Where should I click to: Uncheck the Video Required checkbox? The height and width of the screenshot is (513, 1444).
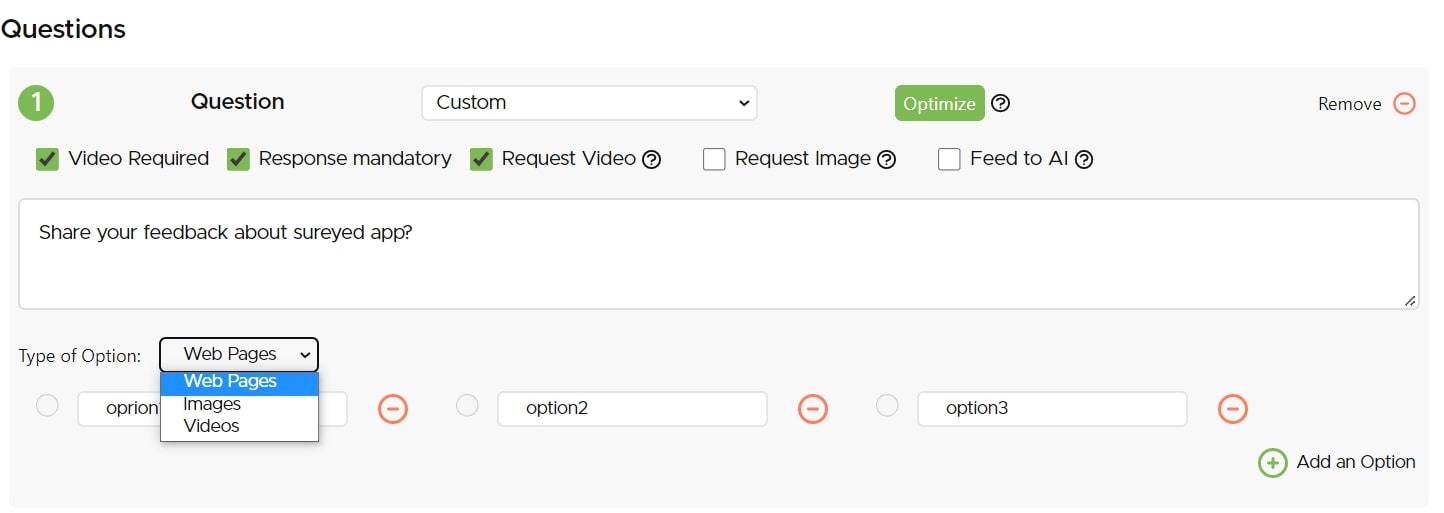point(47,159)
